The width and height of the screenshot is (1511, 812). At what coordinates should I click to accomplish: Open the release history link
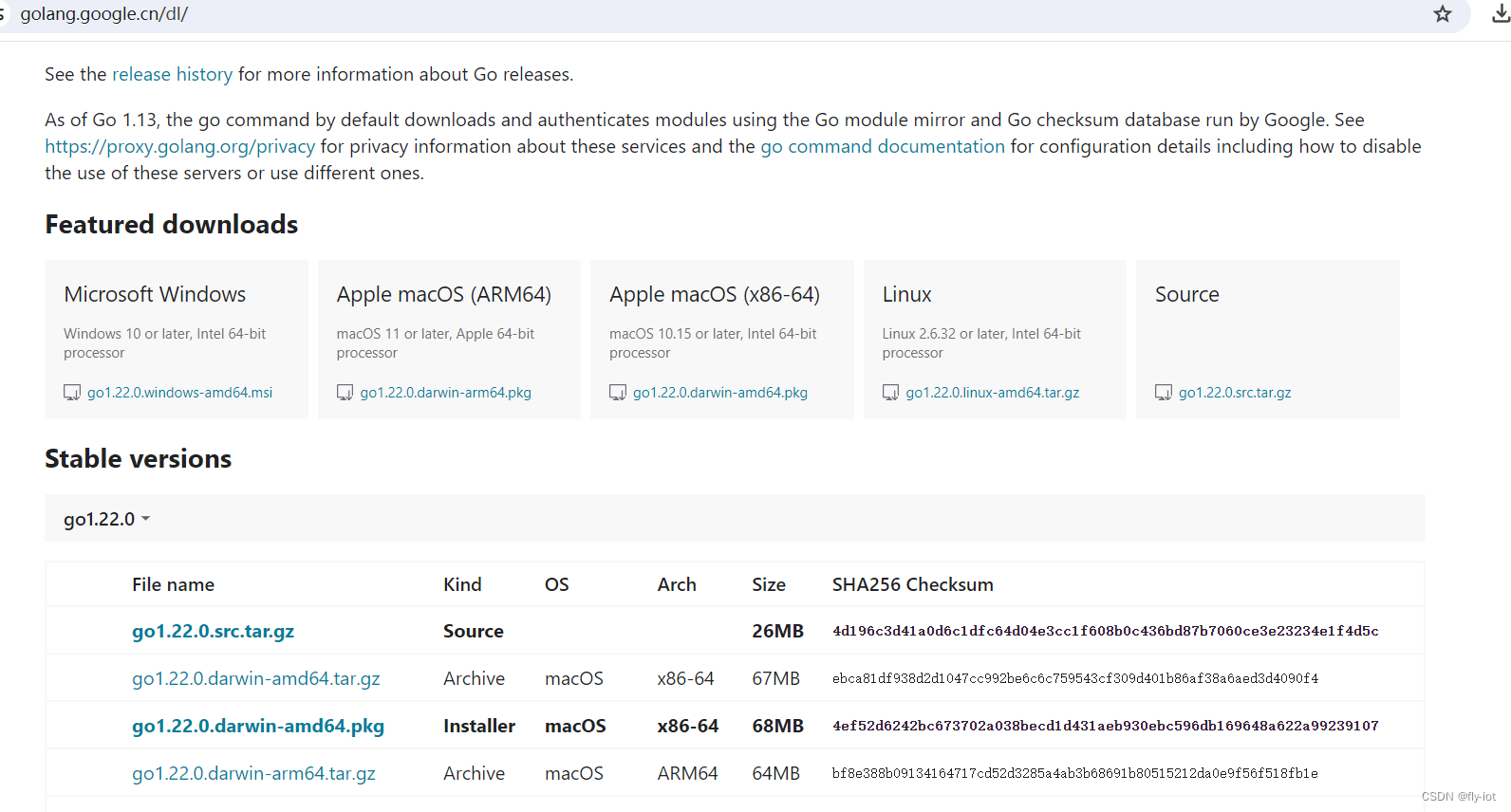172,74
